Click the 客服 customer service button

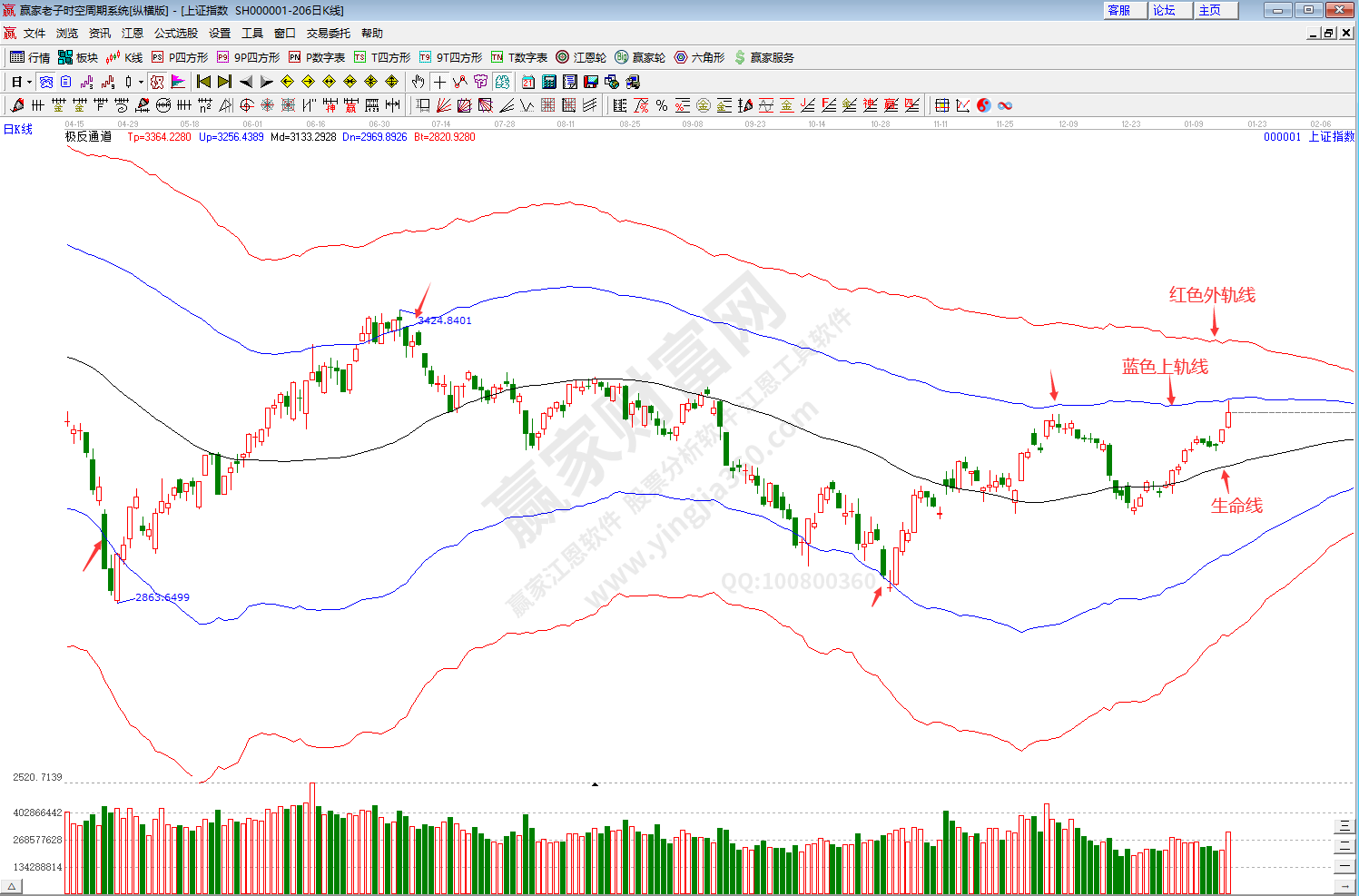coord(1120,10)
